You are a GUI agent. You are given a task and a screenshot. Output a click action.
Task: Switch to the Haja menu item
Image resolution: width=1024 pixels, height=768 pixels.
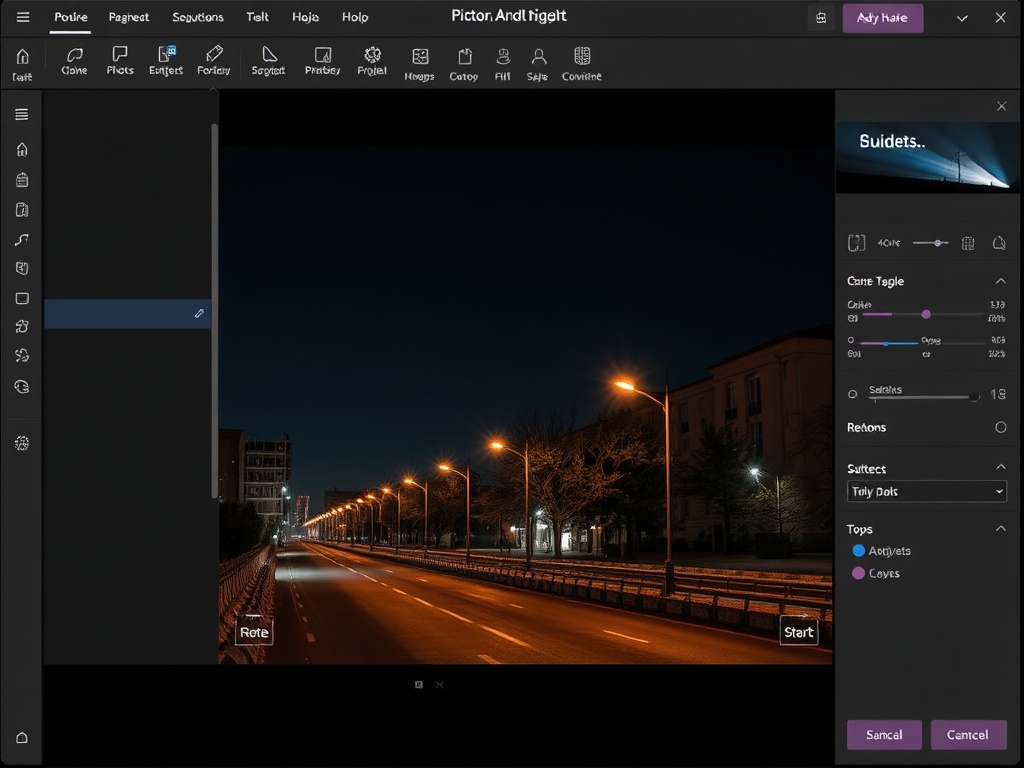pyautogui.click(x=305, y=17)
